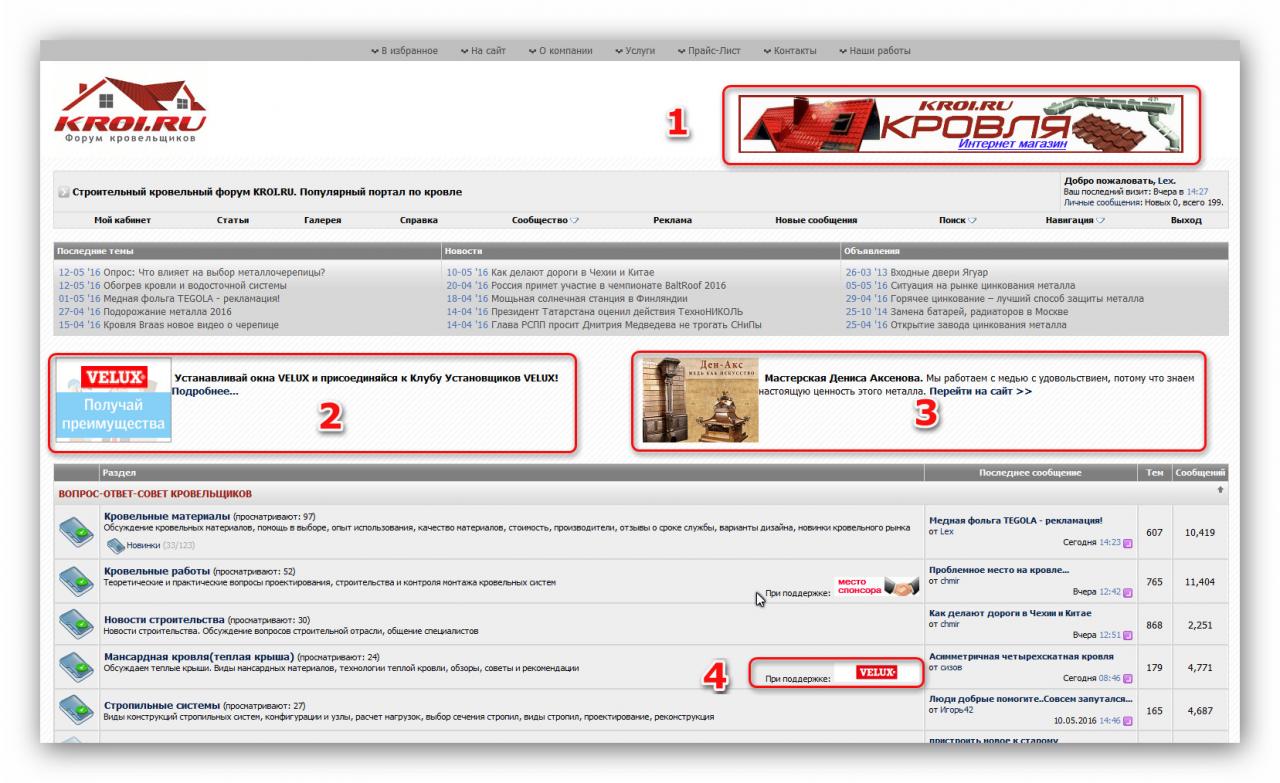This screenshot has width=1280, height=783.
Task: Select Контакты in the top menu
Action: point(789,51)
